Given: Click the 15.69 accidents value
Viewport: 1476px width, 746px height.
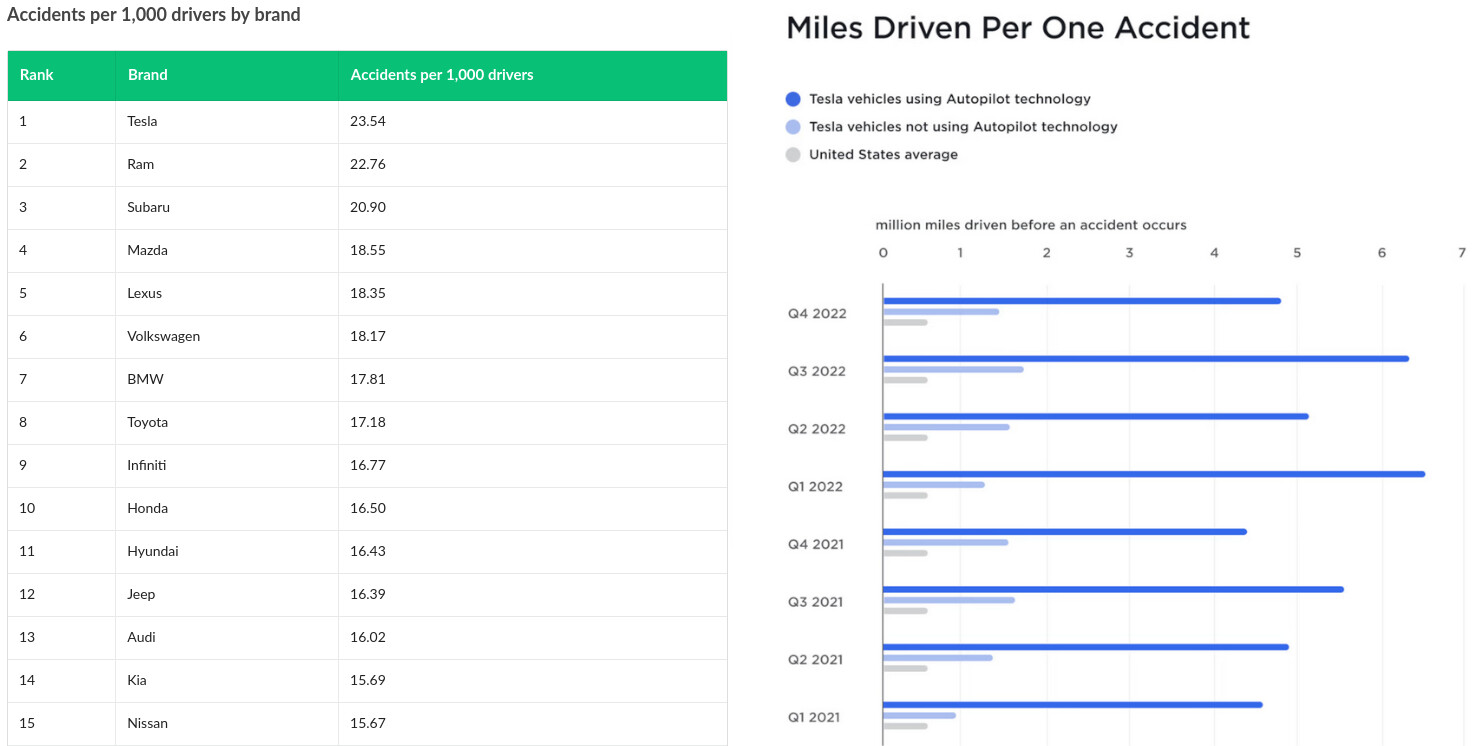Looking at the screenshot, I should (368, 680).
